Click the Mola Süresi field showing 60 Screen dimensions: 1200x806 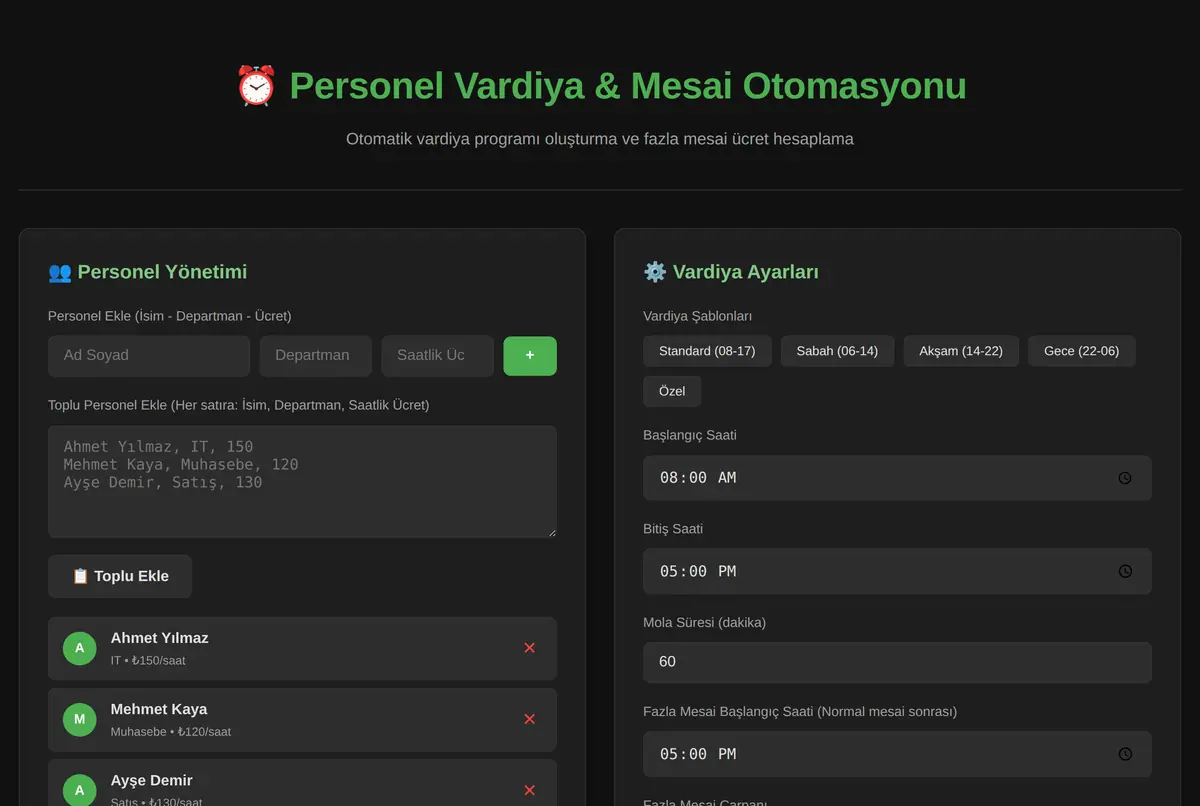[x=897, y=662]
